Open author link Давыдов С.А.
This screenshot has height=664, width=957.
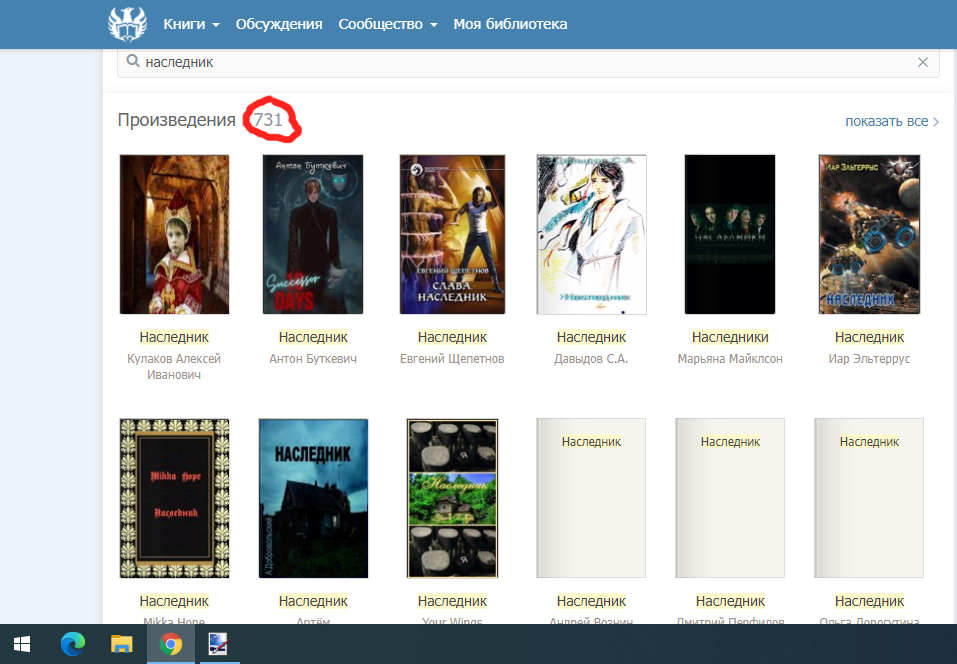point(591,359)
